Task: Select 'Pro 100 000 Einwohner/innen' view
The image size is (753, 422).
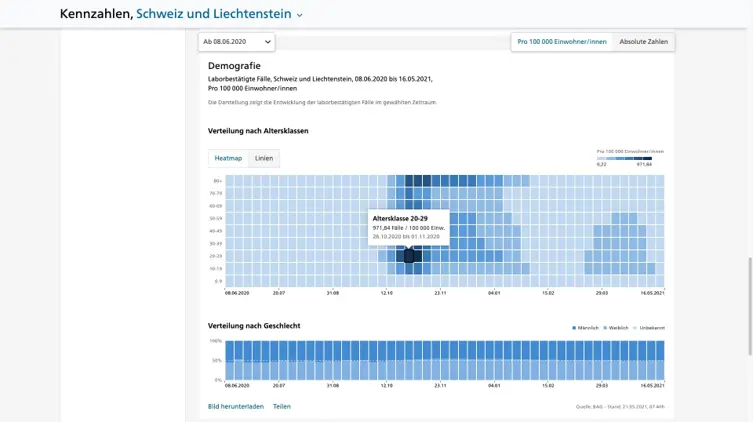Action: (561, 42)
